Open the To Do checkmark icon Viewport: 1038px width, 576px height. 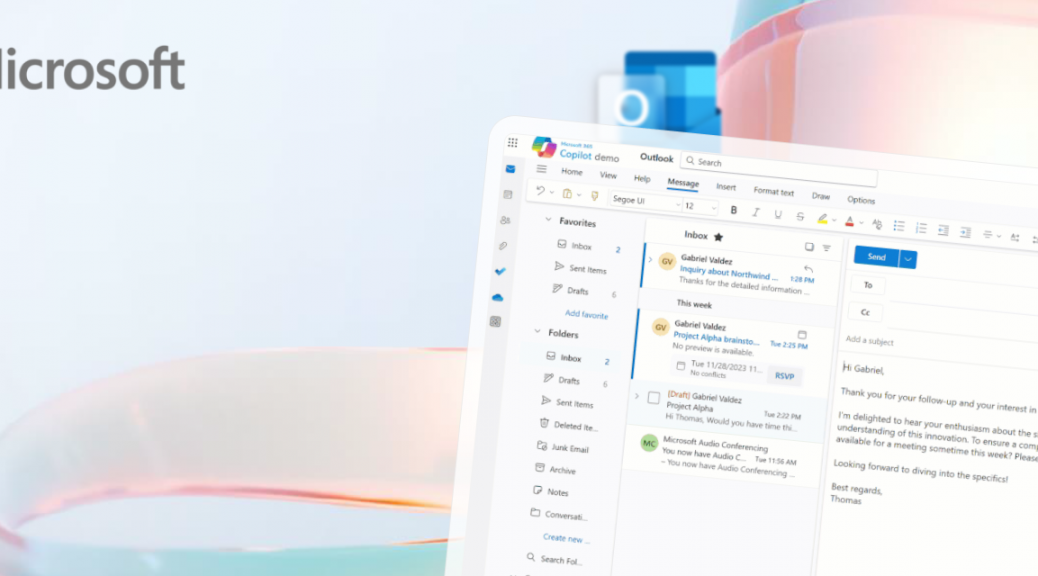pos(500,271)
